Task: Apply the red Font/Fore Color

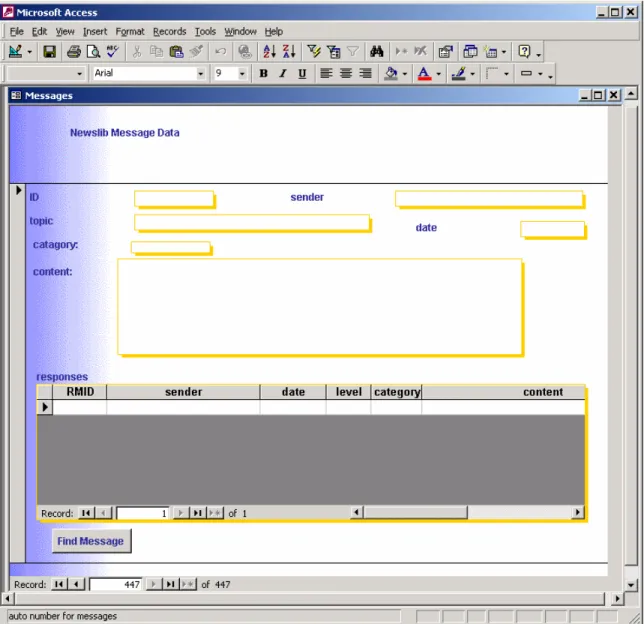Action: point(424,74)
